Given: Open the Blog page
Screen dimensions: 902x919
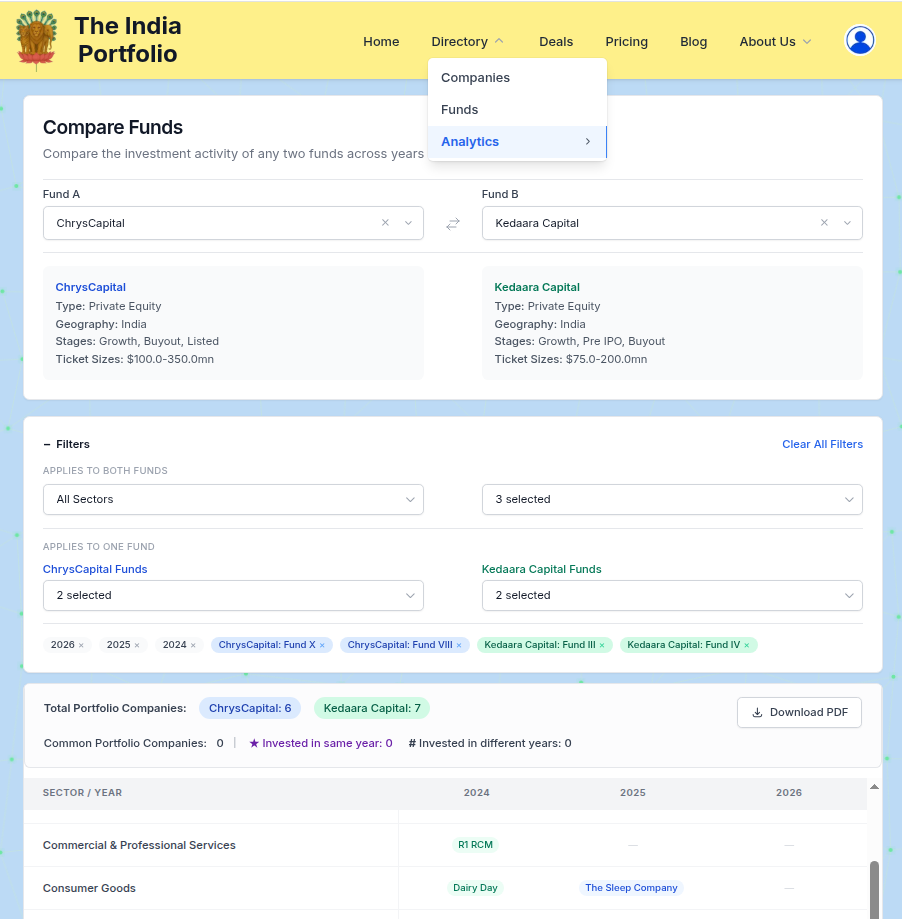Looking at the screenshot, I should (x=693, y=42).
